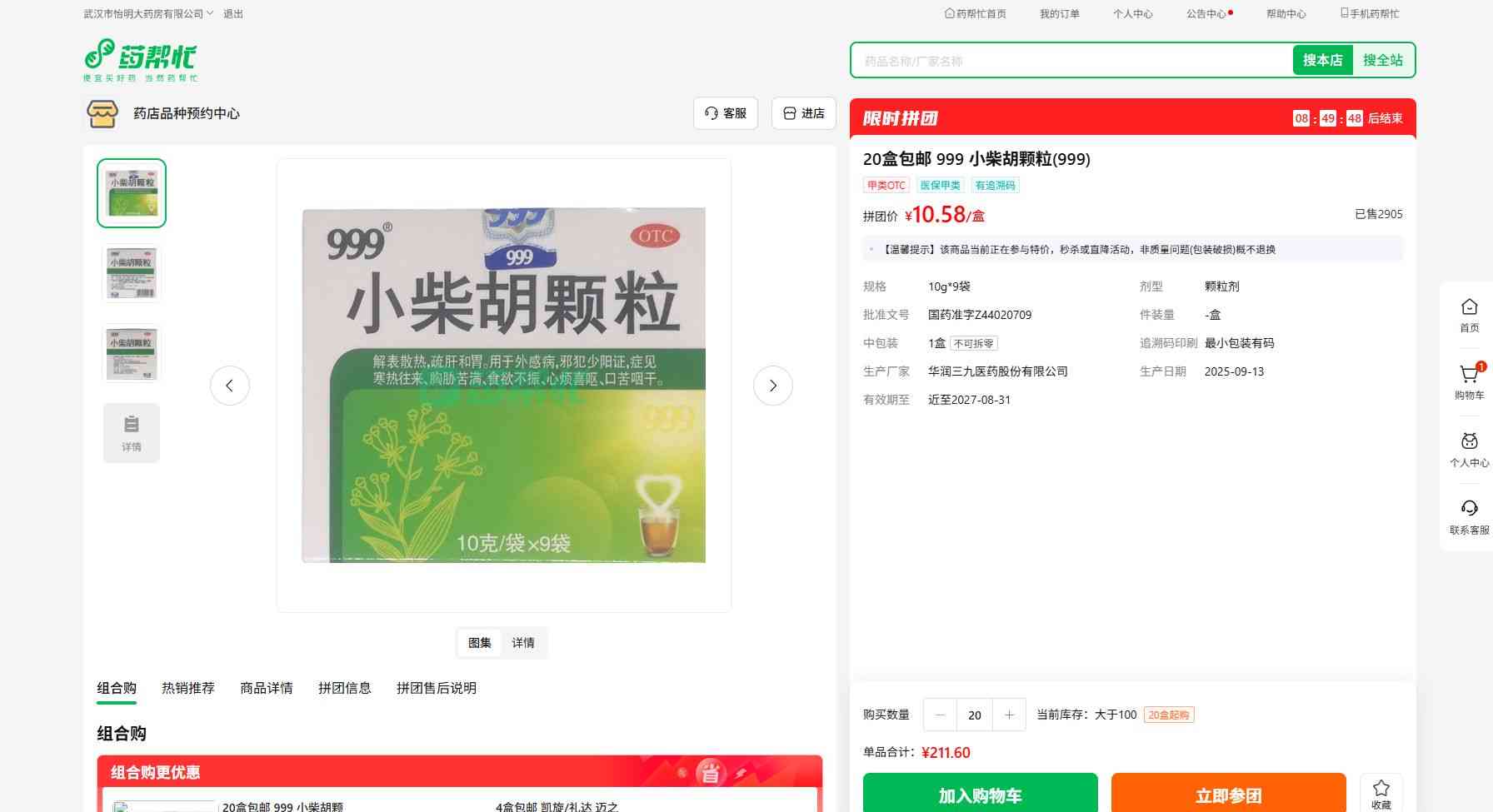Select the second product thumbnail
Viewport: 1493px width, 812px height.
pyautogui.click(x=132, y=273)
